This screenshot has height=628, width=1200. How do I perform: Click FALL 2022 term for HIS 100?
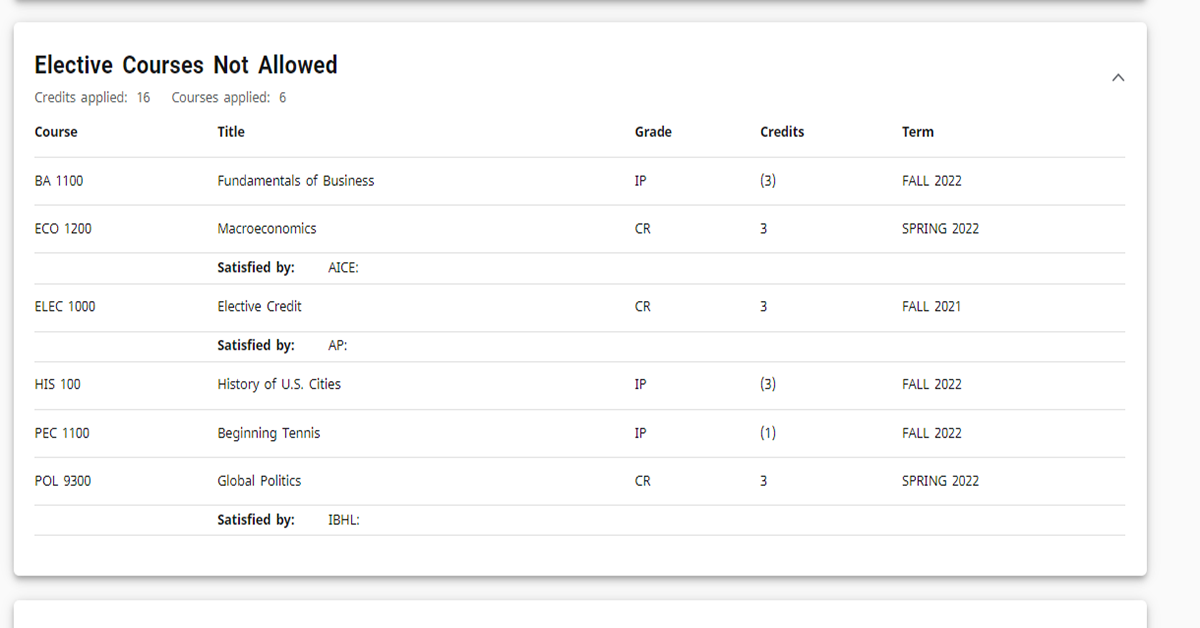click(932, 385)
